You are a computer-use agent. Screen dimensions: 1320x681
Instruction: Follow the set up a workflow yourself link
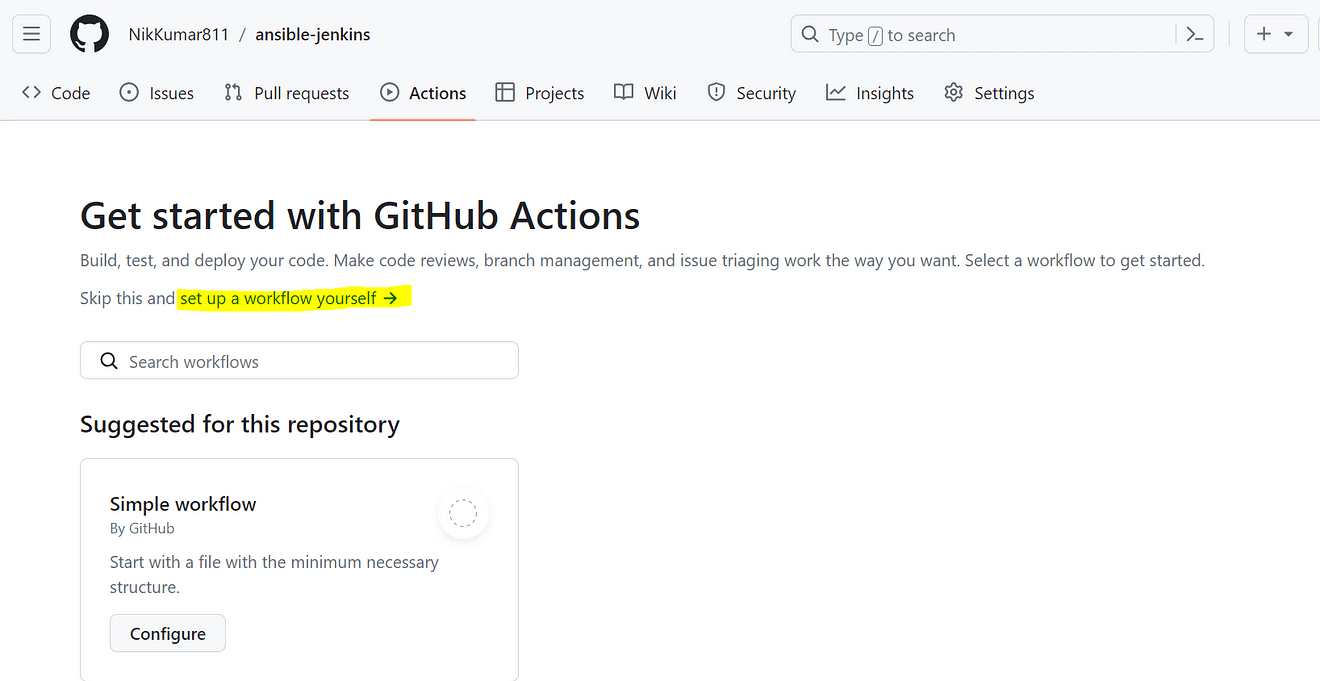tap(289, 298)
